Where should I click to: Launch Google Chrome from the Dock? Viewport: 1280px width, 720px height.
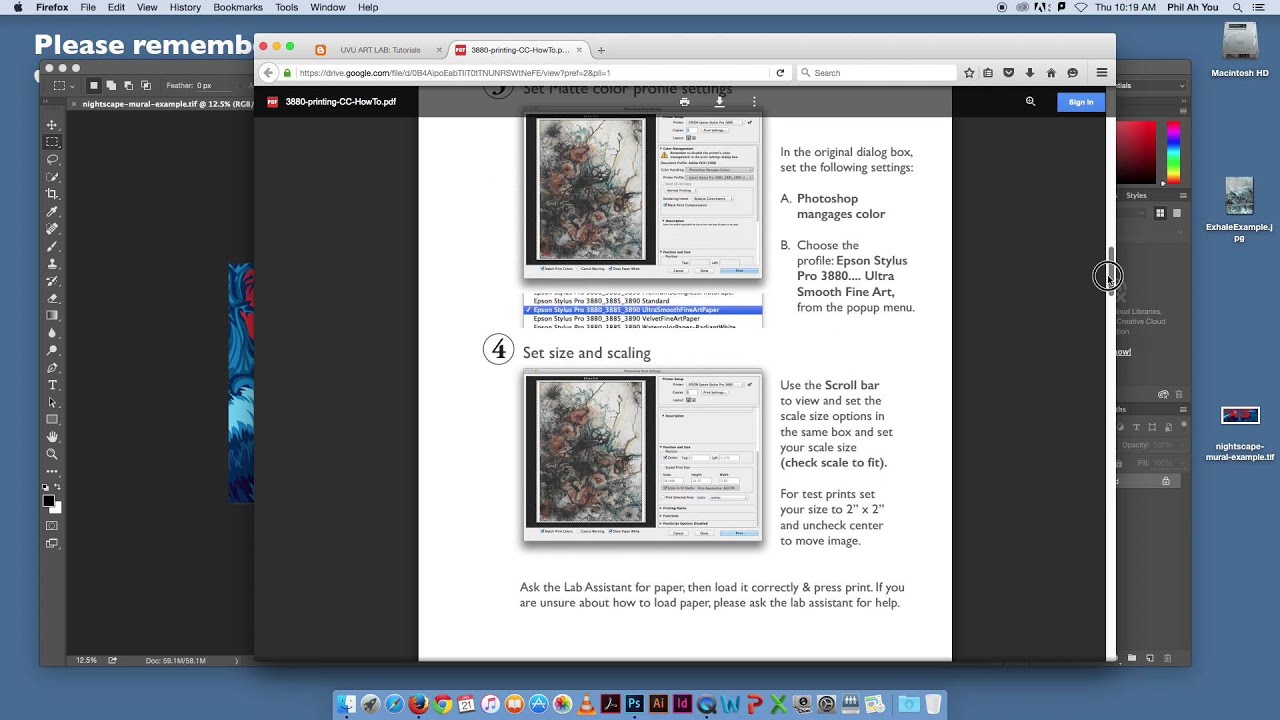click(442, 704)
